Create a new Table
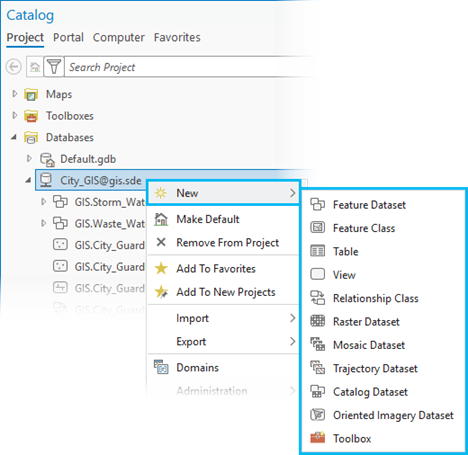Screen dimensions: 468x455 383,251
